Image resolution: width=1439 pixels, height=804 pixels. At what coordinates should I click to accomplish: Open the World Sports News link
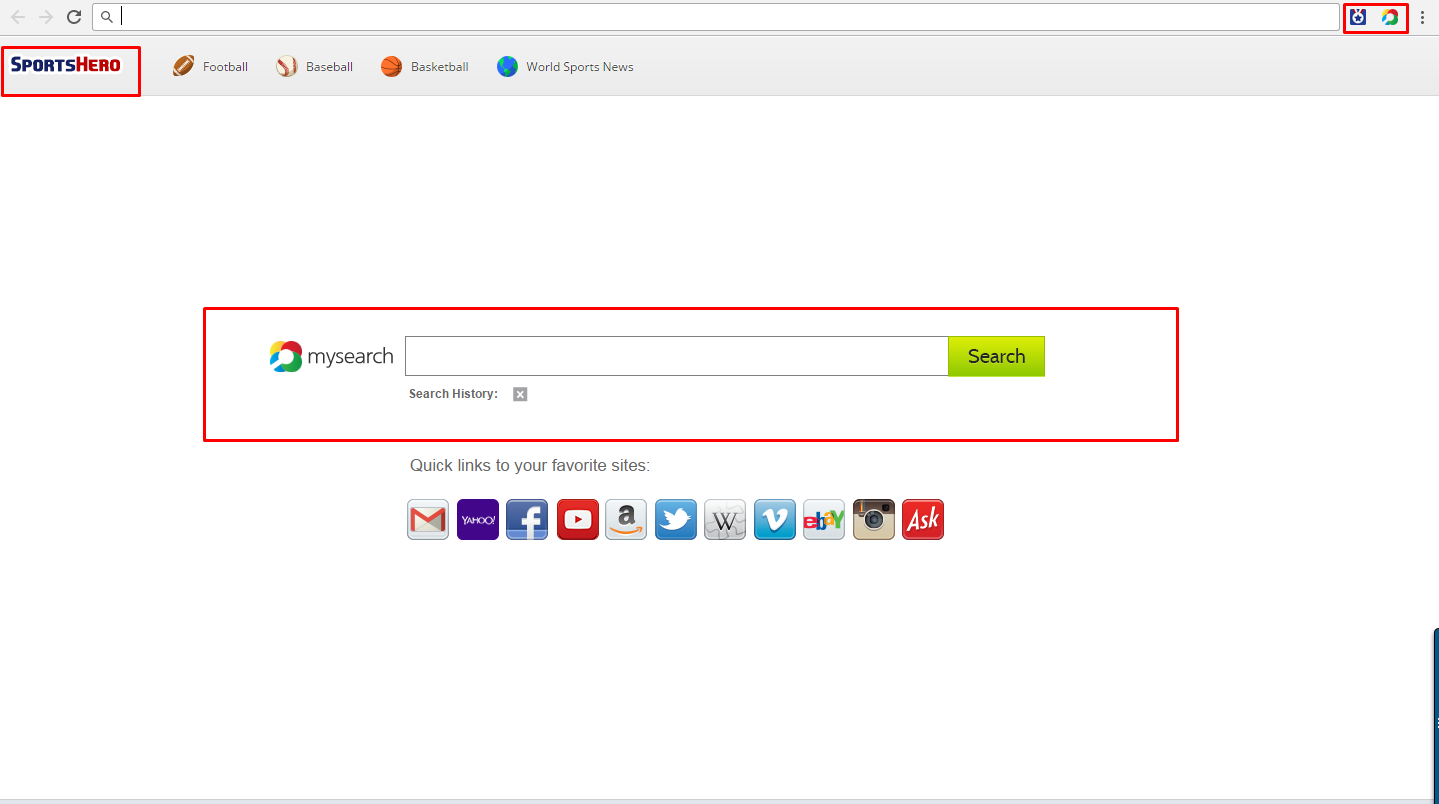pos(565,67)
